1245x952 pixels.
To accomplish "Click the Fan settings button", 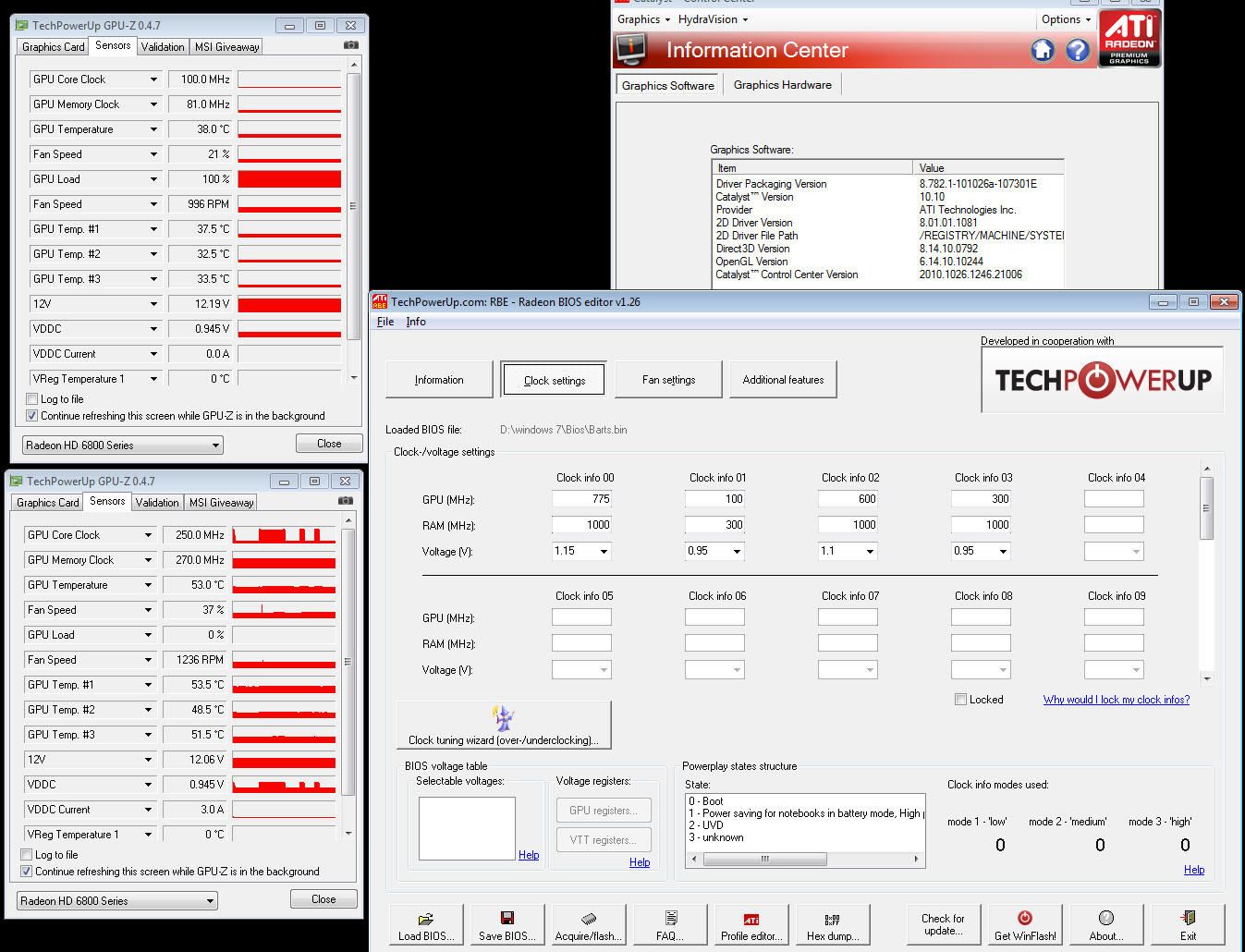I will [668, 380].
